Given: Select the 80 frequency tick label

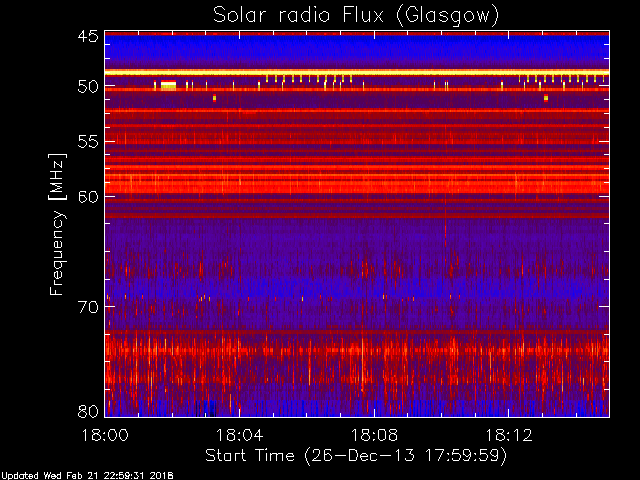Looking at the screenshot, I should pos(88,411).
